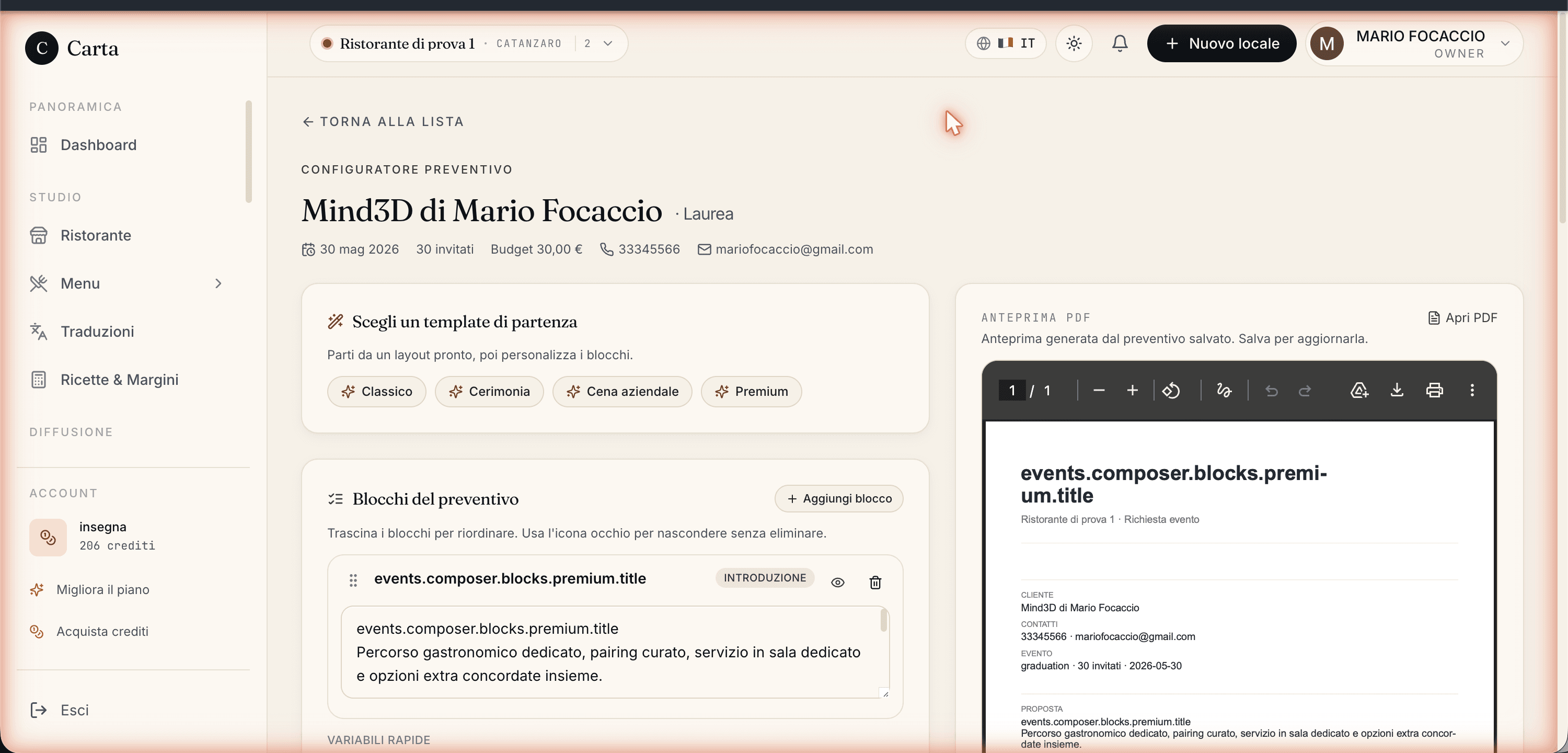Select Acquista crediti link
This screenshot has width=1568, height=753.
(x=102, y=631)
